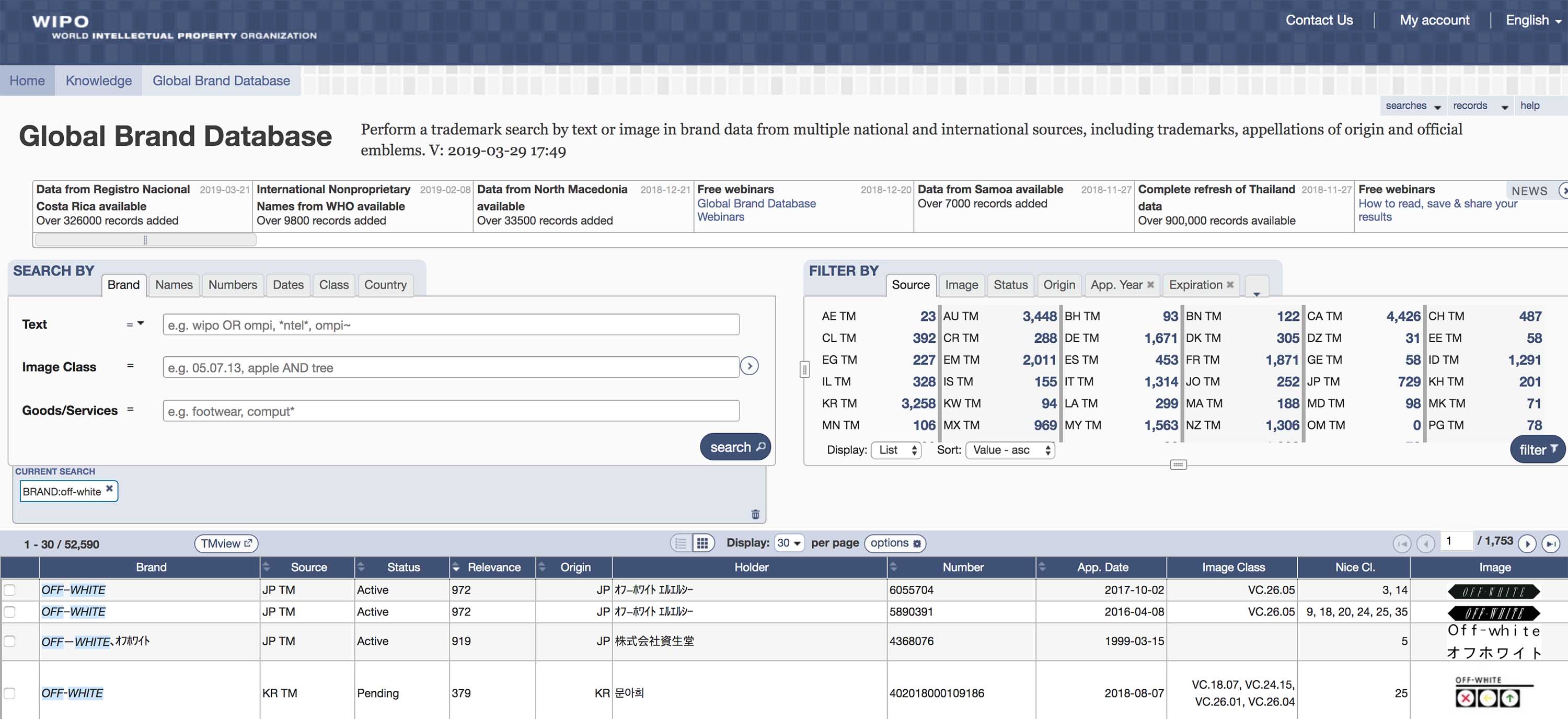1568x719 pixels.
Task: Focus the Text search input field
Action: [x=451, y=324]
